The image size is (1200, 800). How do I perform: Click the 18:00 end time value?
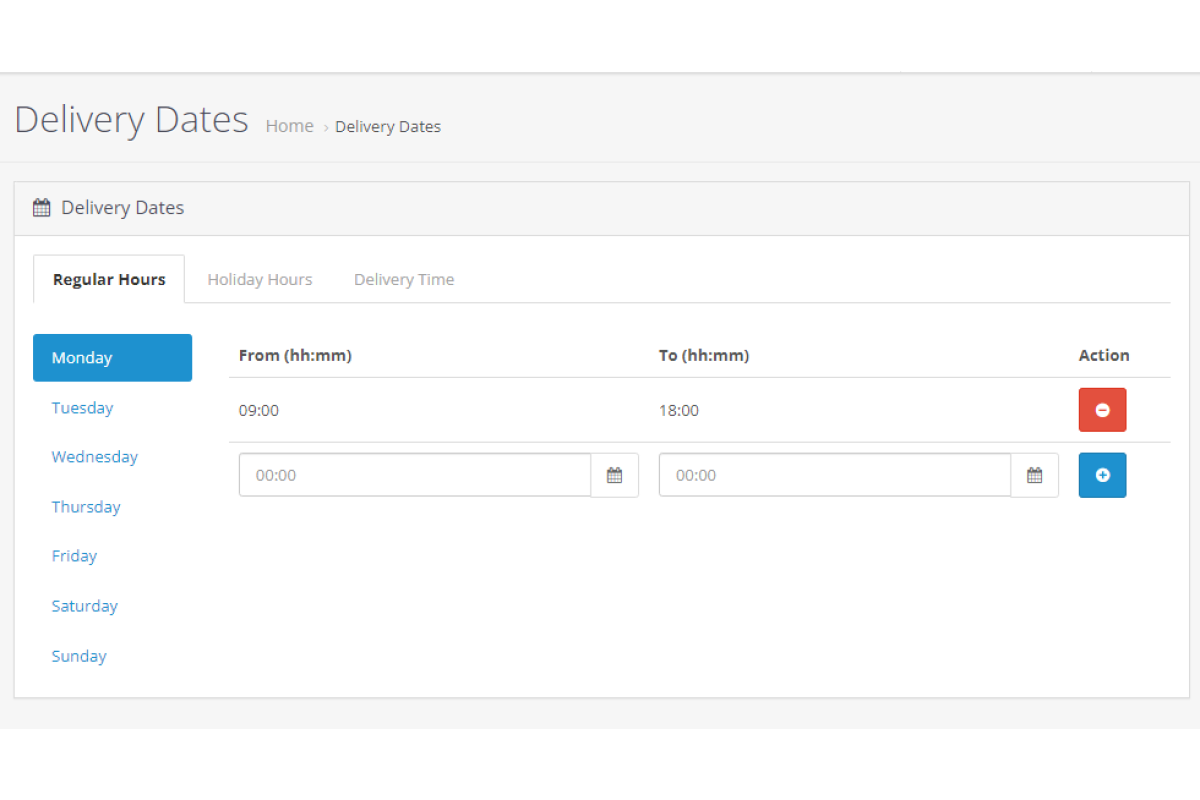[679, 410]
